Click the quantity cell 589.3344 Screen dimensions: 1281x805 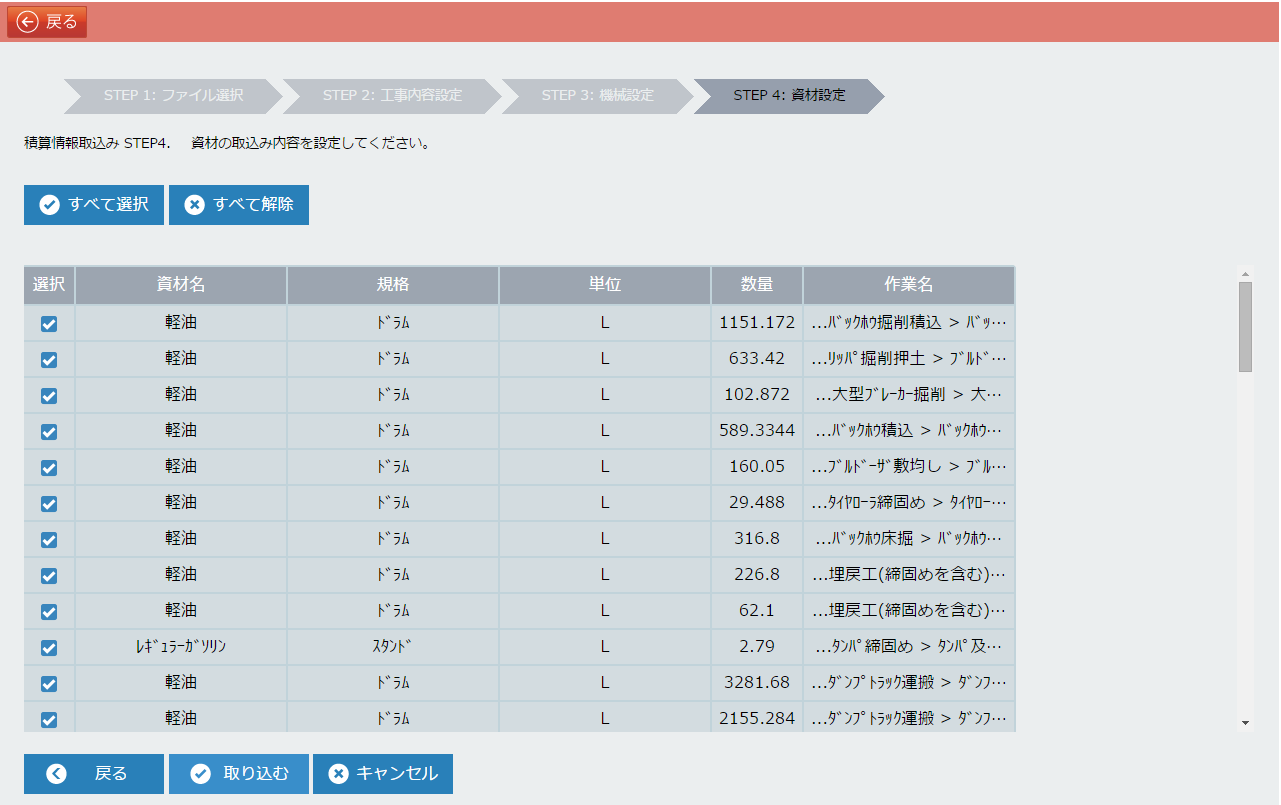757,431
